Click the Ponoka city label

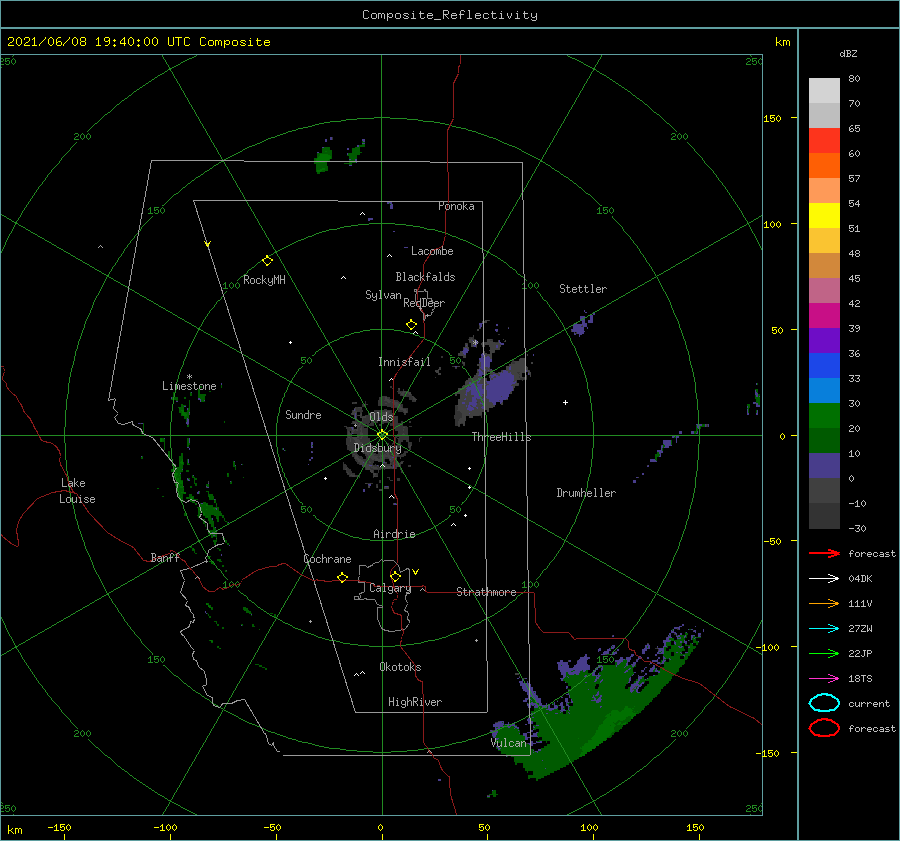click(x=456, y=206)
